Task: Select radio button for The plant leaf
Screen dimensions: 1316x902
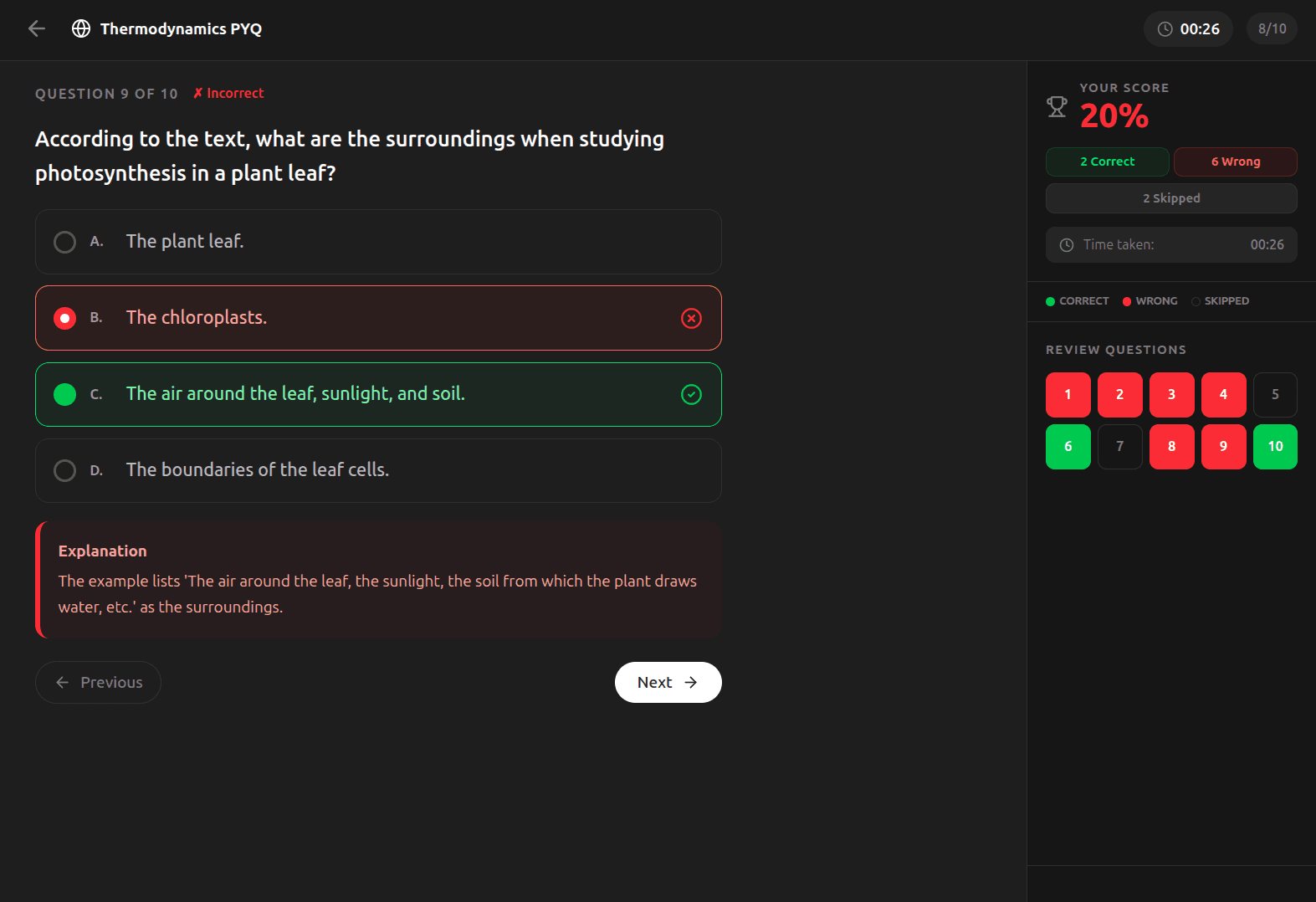Action: point(64,242)
